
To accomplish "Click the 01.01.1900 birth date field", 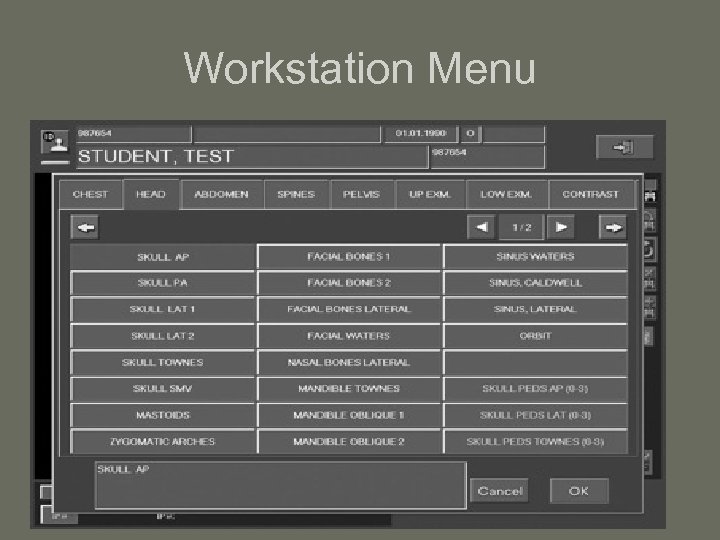I will (x=421, y=134).
